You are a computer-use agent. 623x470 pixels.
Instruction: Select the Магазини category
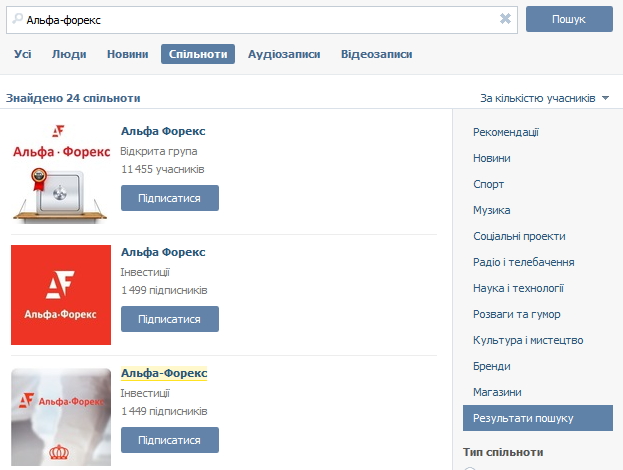tap(497, 392)
